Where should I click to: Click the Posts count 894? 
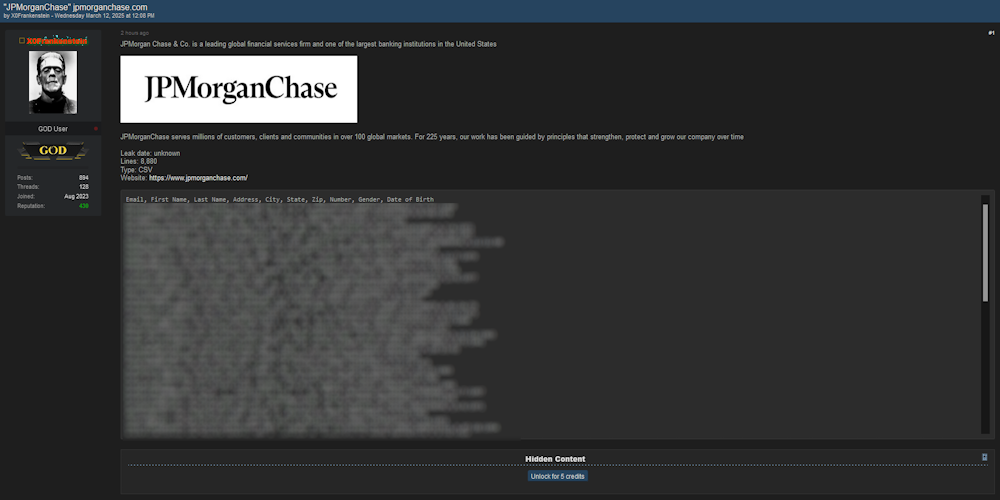[x=84, y=178]
